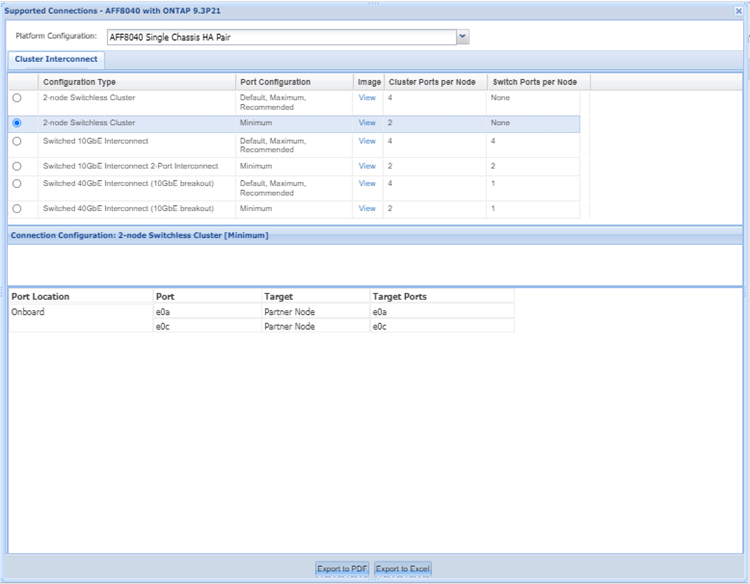Click View link for Switched 10GbE 2-Port row
Viewport: 750px width, 584px height.
[x=367, y=166]
